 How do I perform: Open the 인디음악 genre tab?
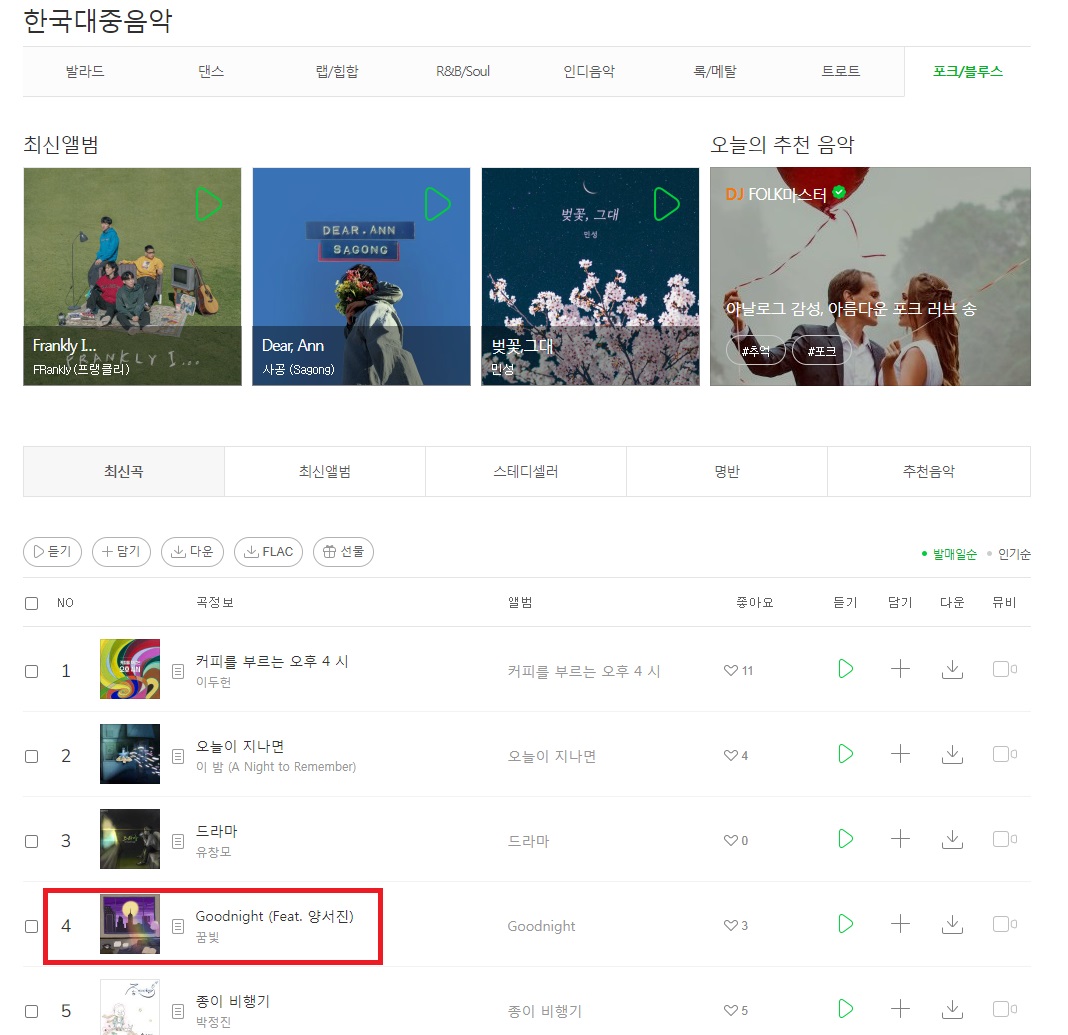[x=589, y=71]
